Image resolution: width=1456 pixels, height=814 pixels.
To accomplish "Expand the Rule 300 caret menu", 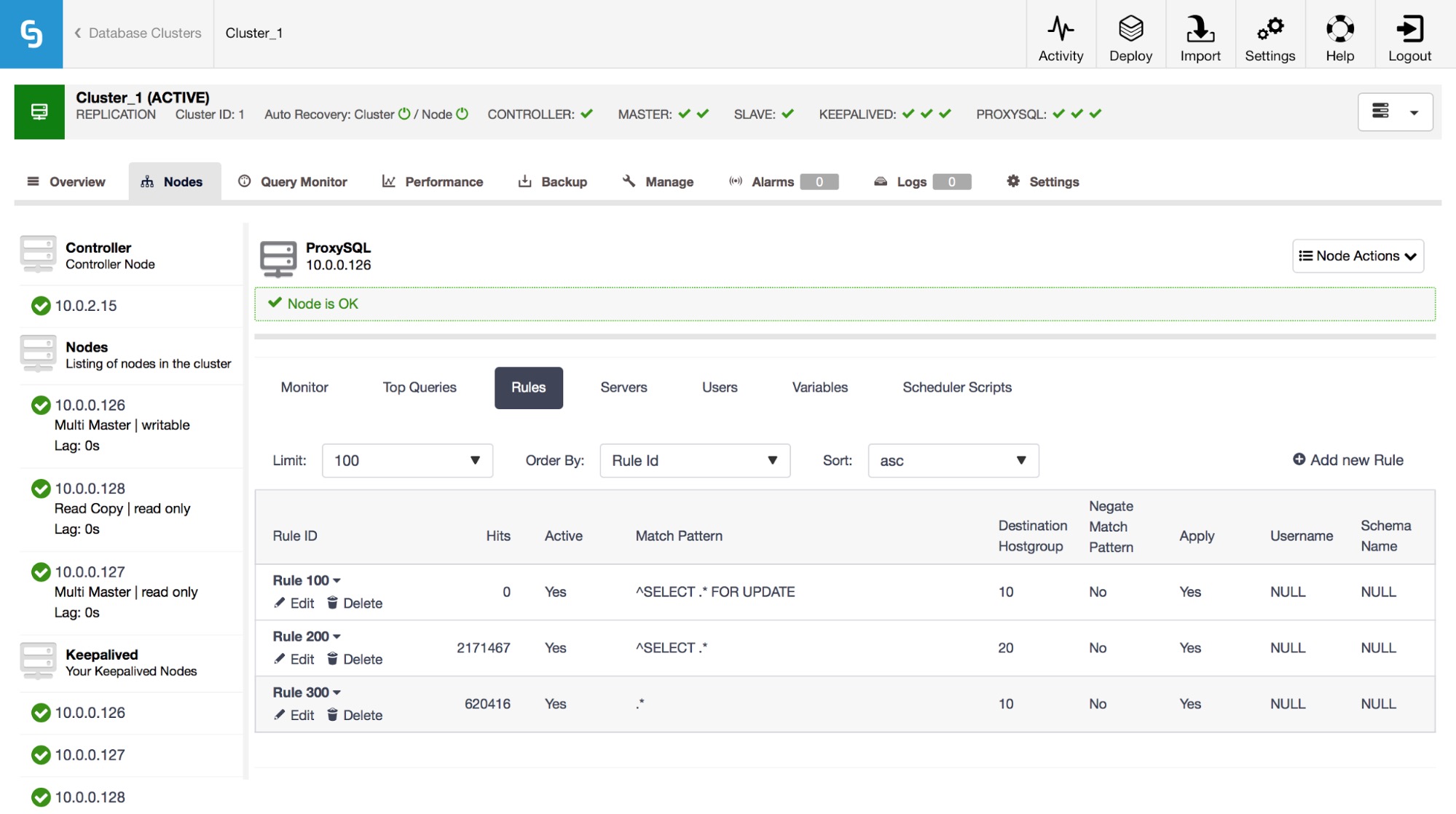I will point(337,693).
